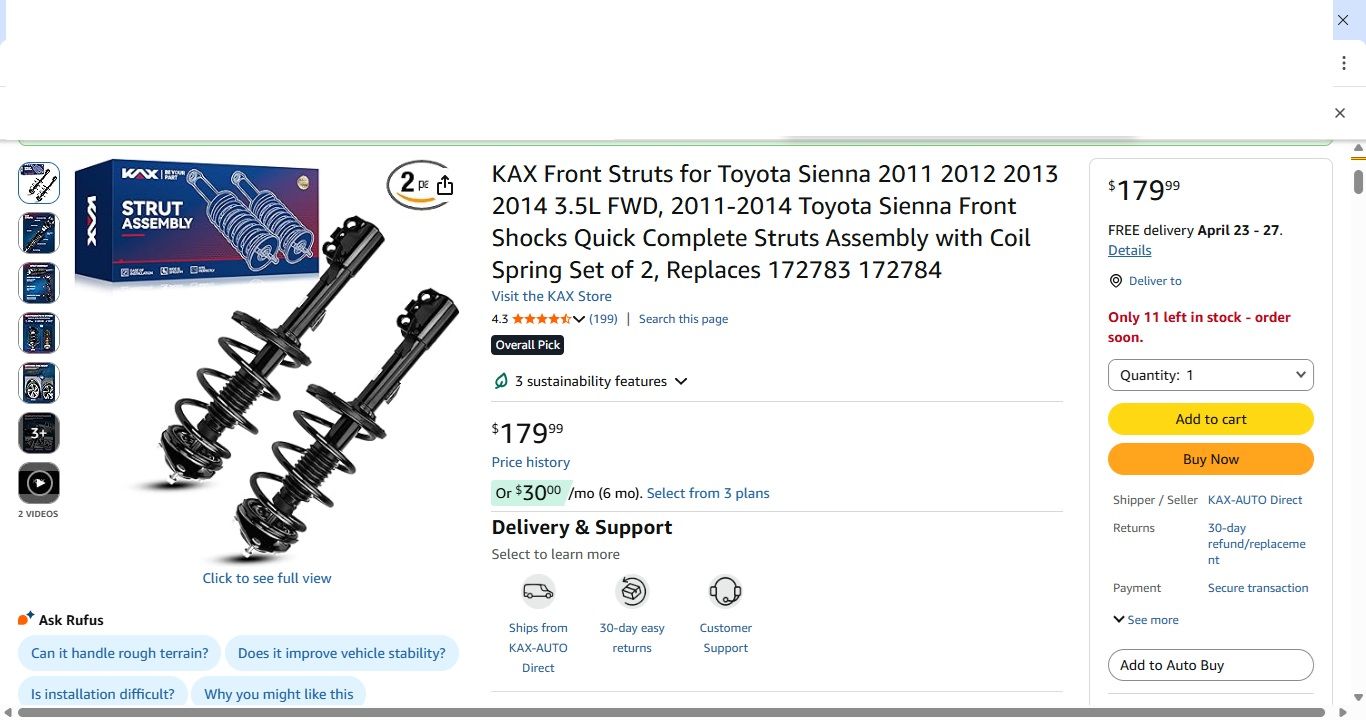Open the Quantity dropdown

tap(1210, 375)
